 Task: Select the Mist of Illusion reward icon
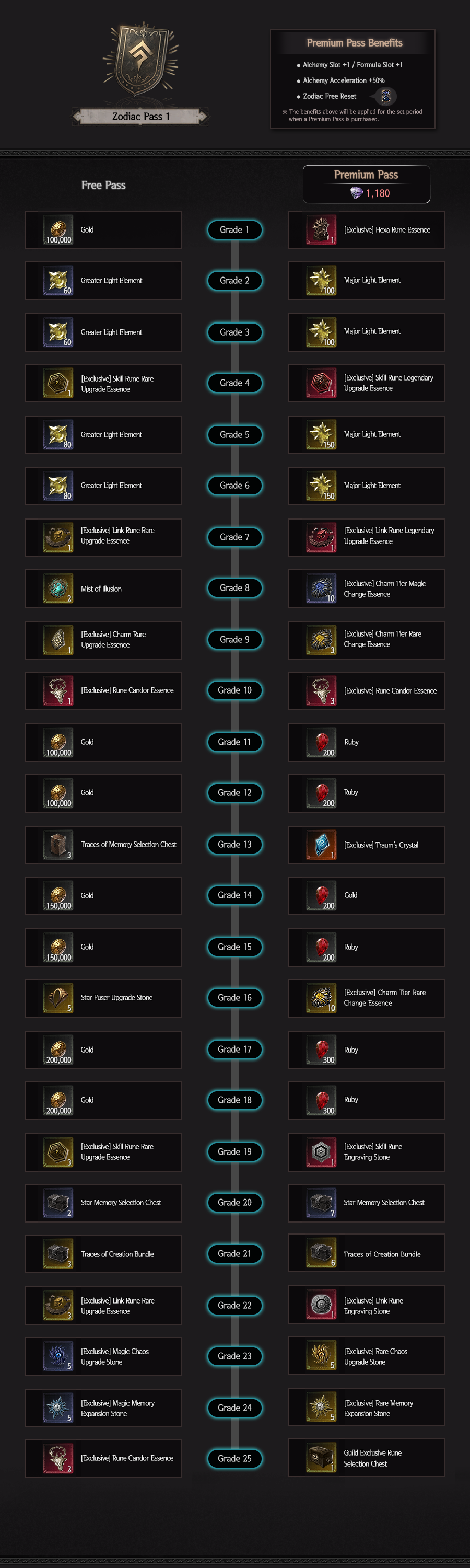coord(58,589)
